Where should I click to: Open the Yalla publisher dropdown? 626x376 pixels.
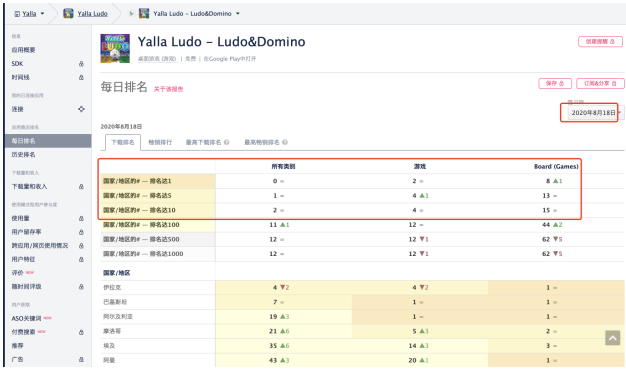pyautogui.click(x=29, y=14)
